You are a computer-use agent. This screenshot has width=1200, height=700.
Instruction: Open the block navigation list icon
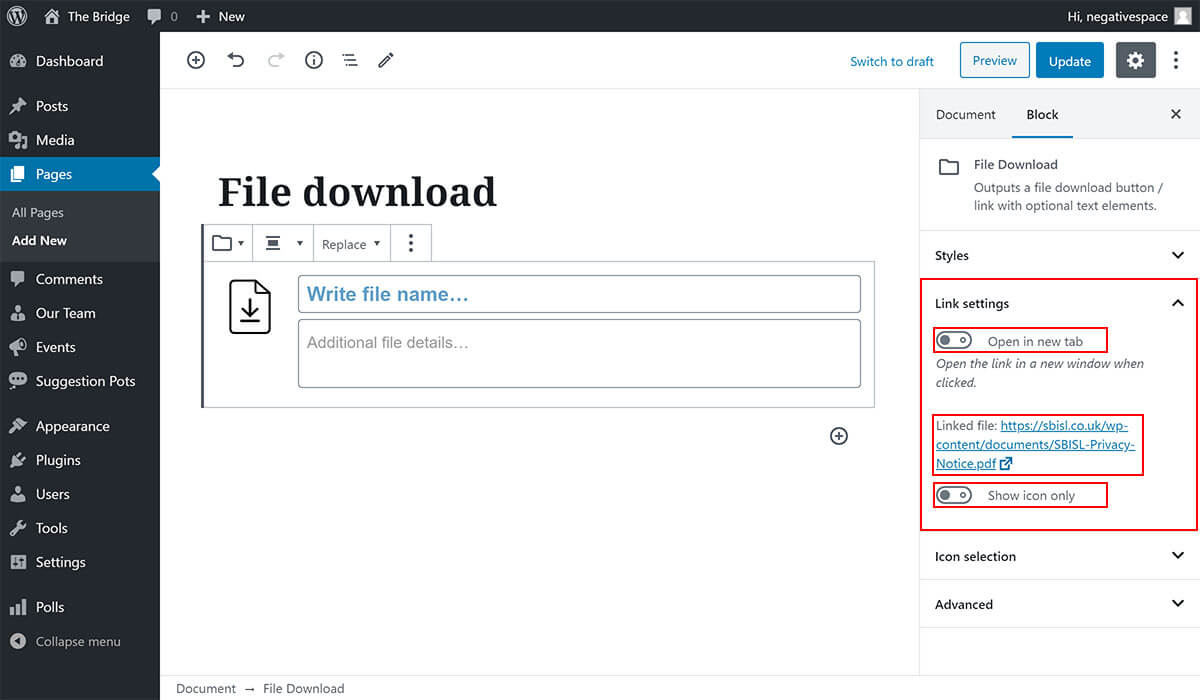tap(350, 60)
